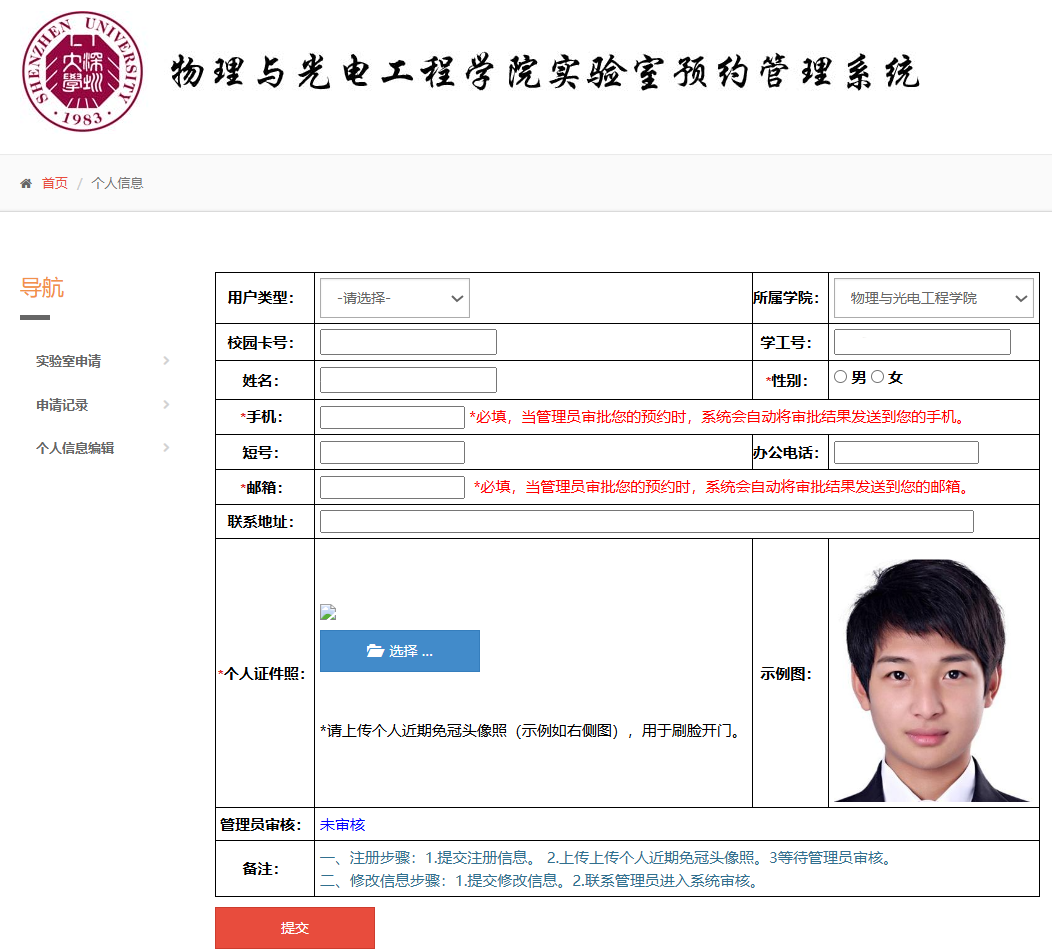
Task: Click the 联系地址 text field
Action: (646, 521)
